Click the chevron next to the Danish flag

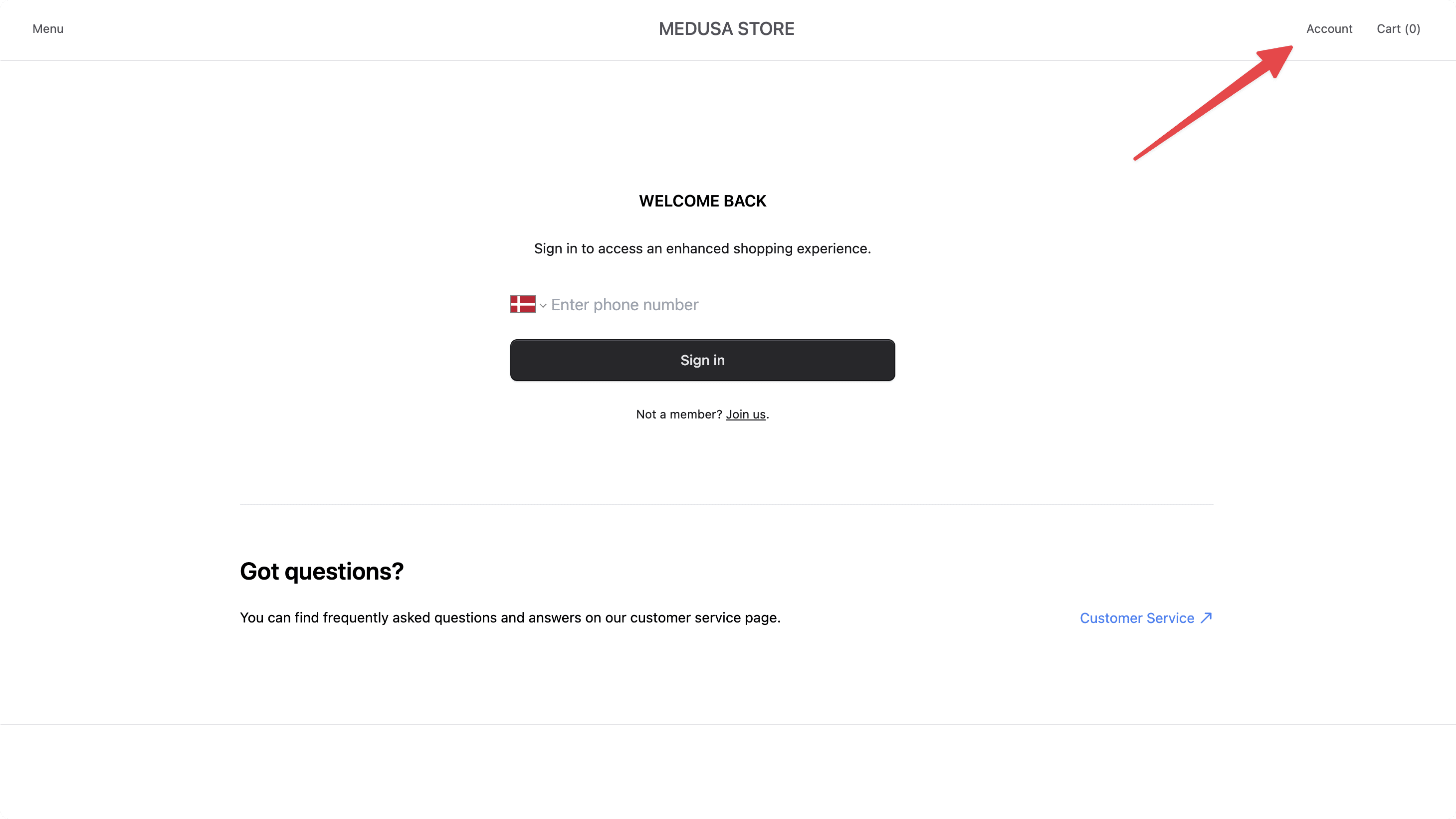pyautogui.click(x=544, y=305)
